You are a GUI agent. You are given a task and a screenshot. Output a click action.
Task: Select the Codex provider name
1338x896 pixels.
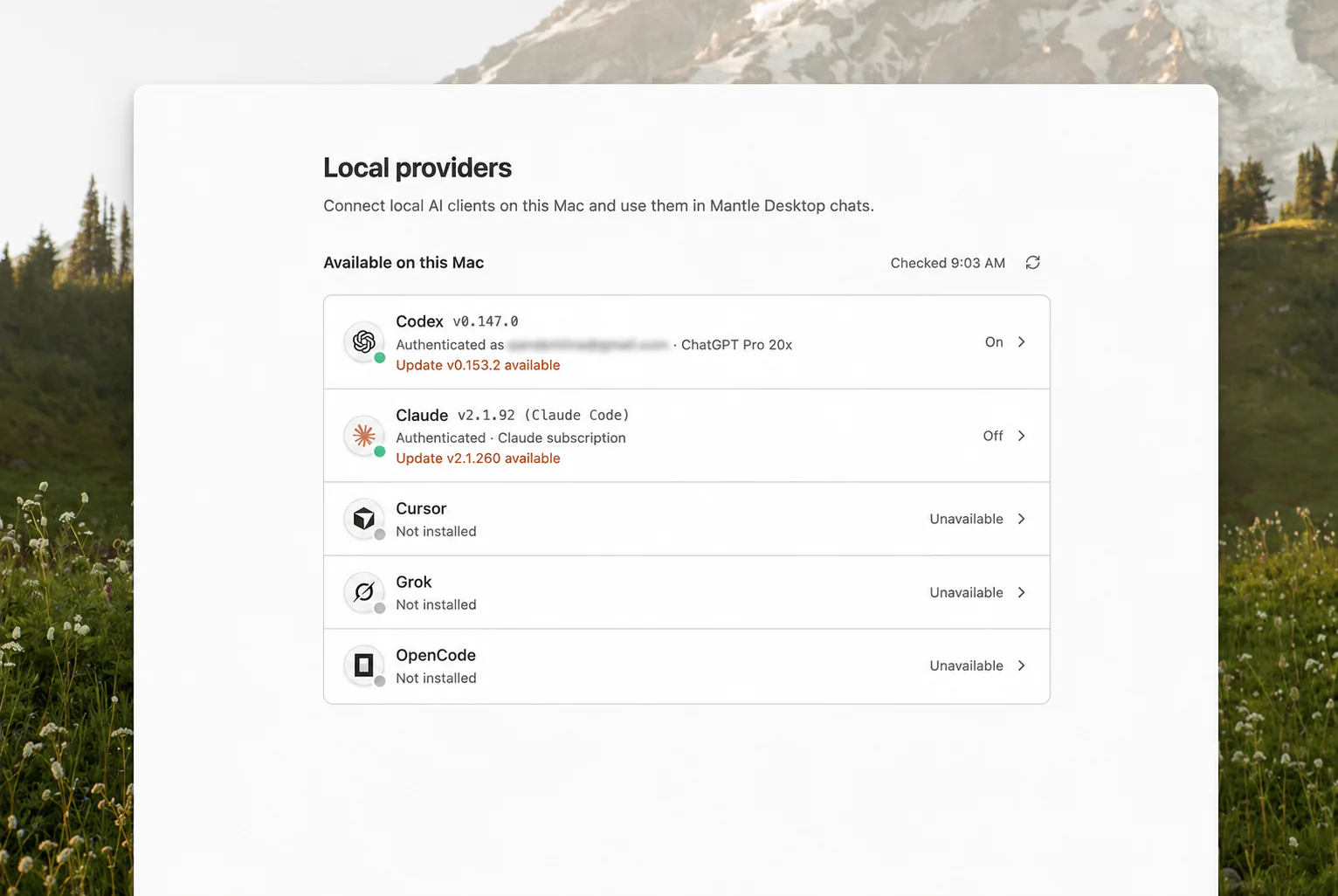(x=419, y=321)
